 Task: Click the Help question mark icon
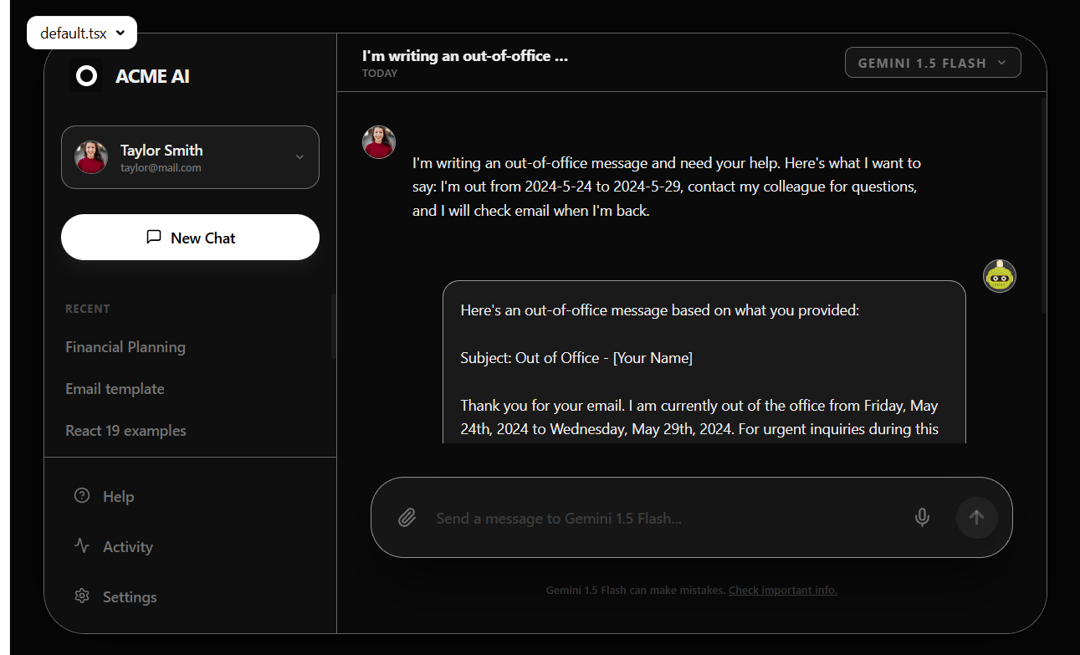(x=82, y=496)
